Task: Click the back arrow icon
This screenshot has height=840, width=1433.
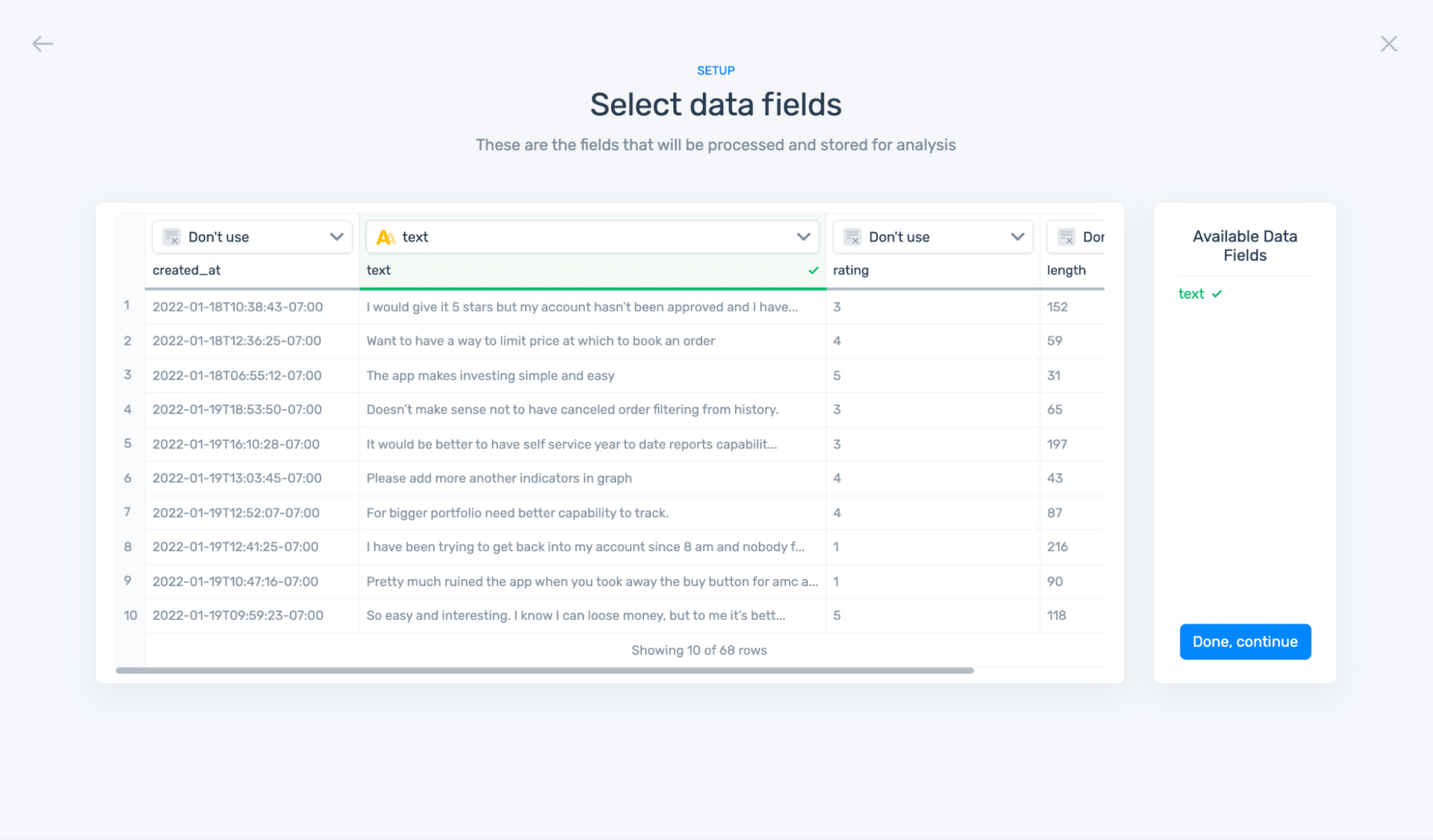Action: (43, 44)
